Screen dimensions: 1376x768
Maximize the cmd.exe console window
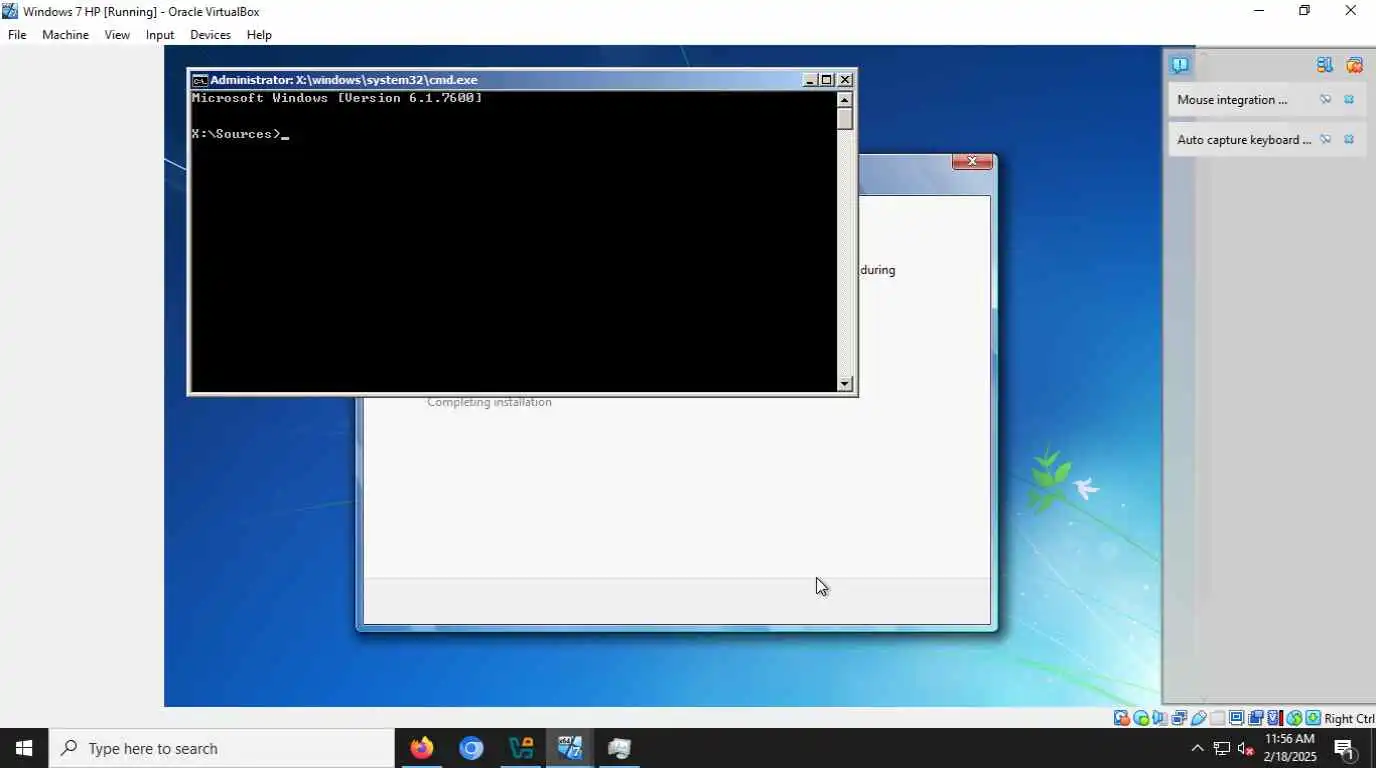tap(827, 80)
